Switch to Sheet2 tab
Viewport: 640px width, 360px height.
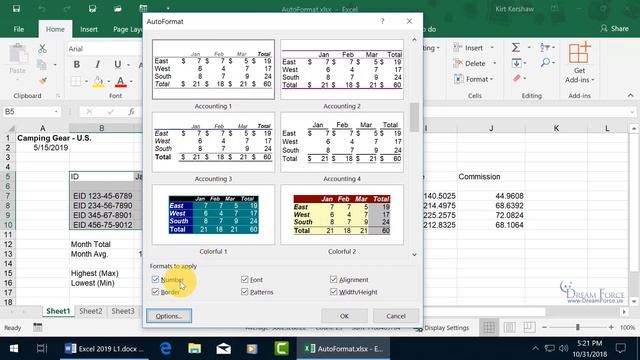(x=91, y=311)
